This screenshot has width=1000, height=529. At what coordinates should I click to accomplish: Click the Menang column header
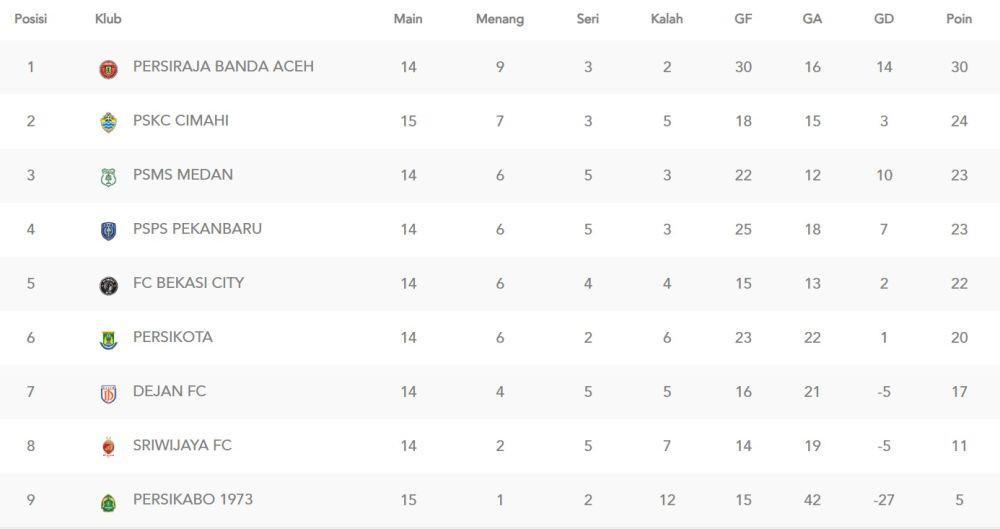pos(500,19)
